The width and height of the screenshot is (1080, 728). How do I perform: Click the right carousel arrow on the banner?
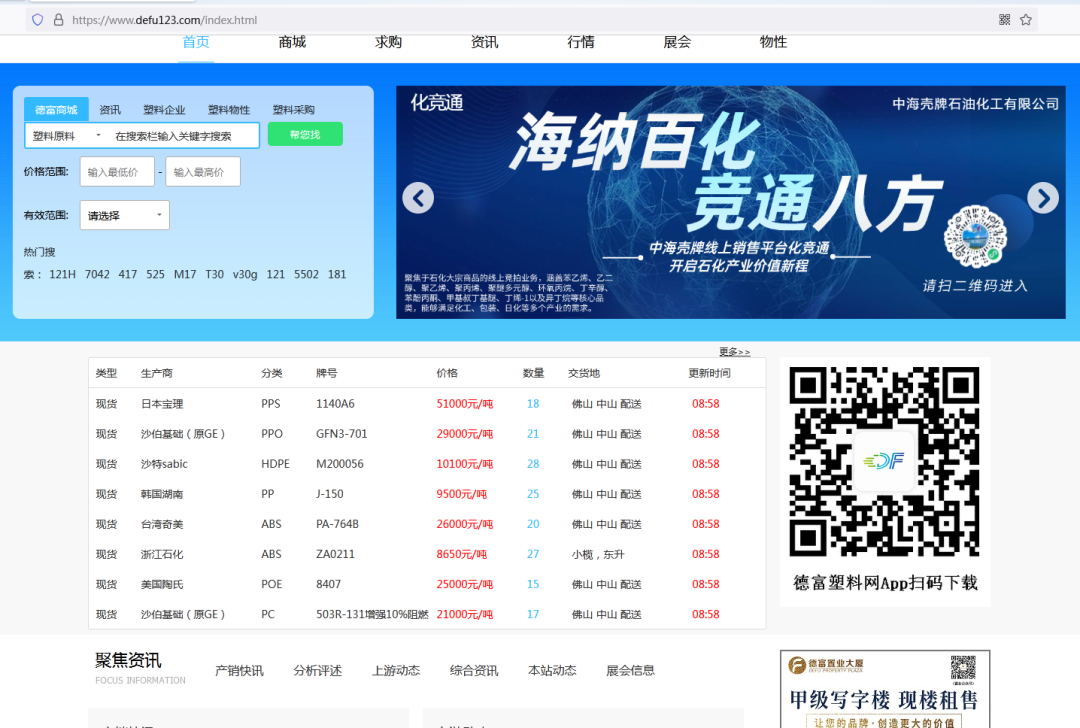(1042, 198)
